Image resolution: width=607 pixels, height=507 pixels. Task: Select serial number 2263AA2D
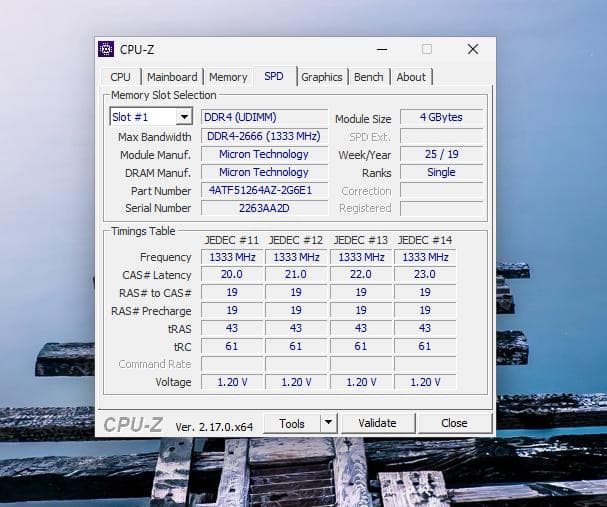[x=264, y=208]
